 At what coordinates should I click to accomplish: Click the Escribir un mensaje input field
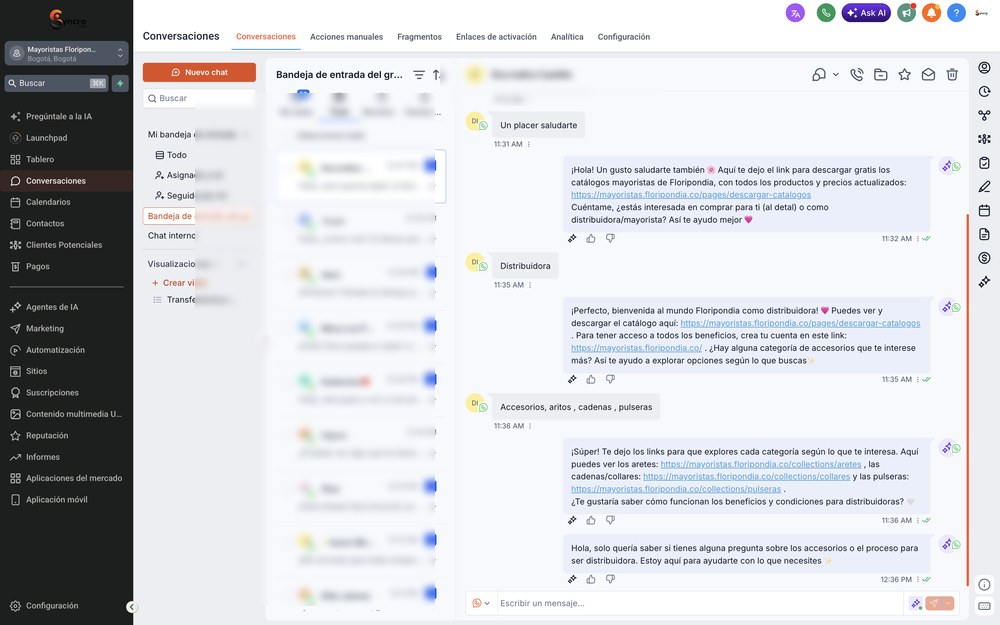(698, 603)
